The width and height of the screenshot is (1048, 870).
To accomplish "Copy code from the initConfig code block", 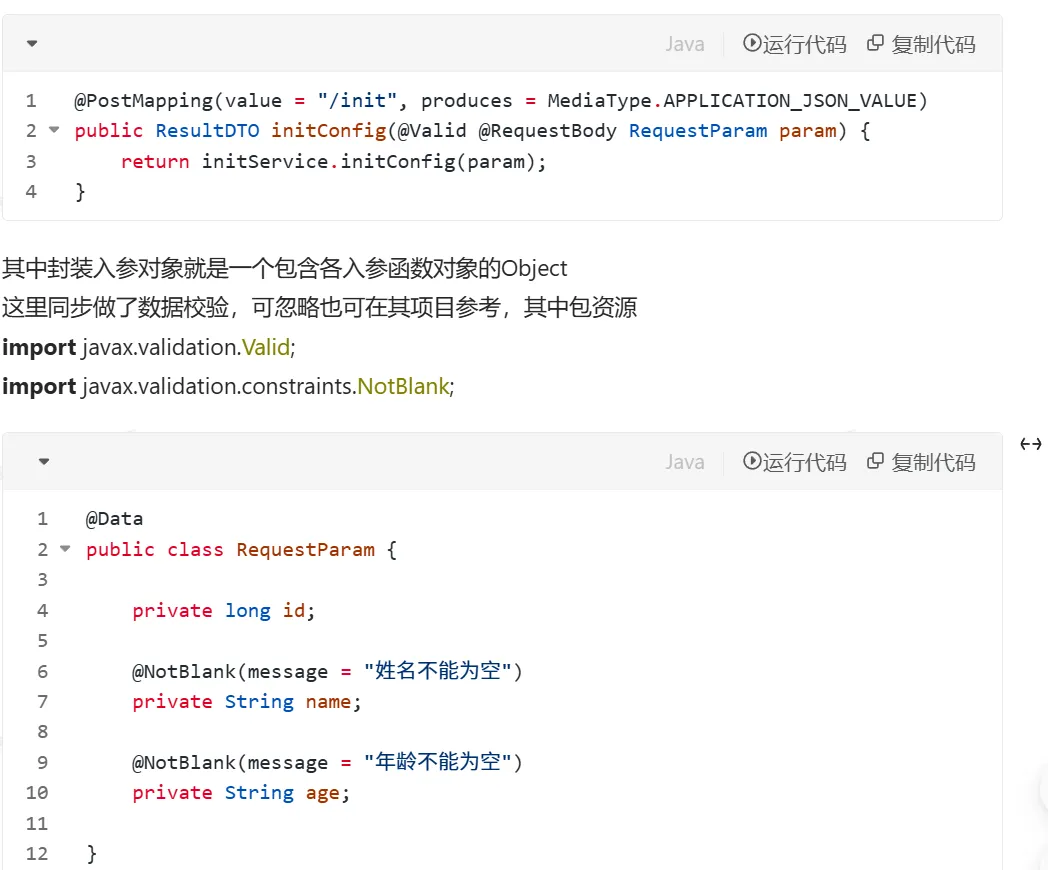I will pyautogui.click(x=921, y=44).
